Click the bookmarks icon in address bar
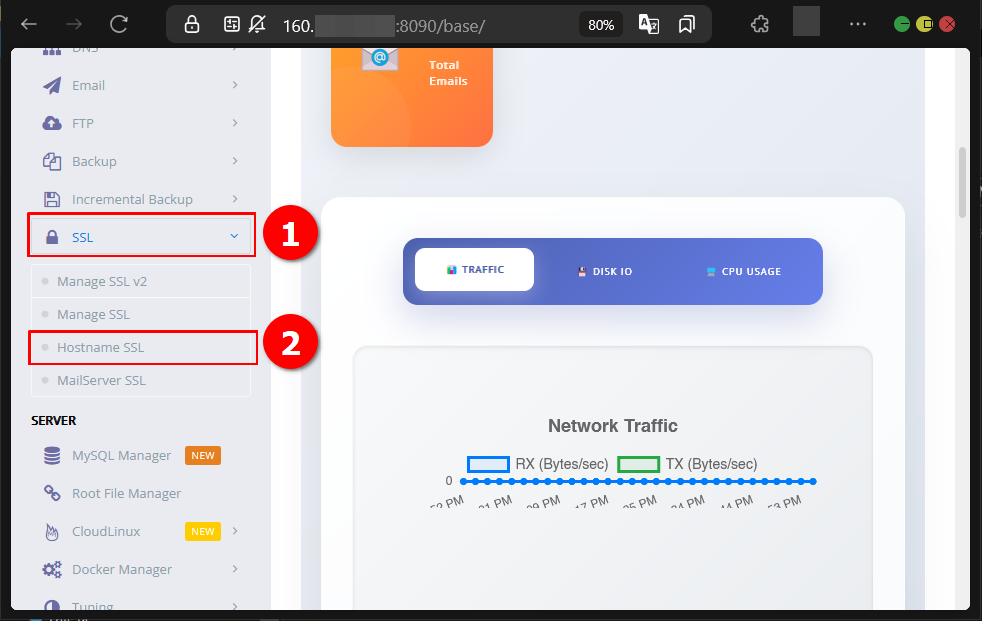Screen dimensions: 982x621 pyautogui.click(x=686, y=24)
